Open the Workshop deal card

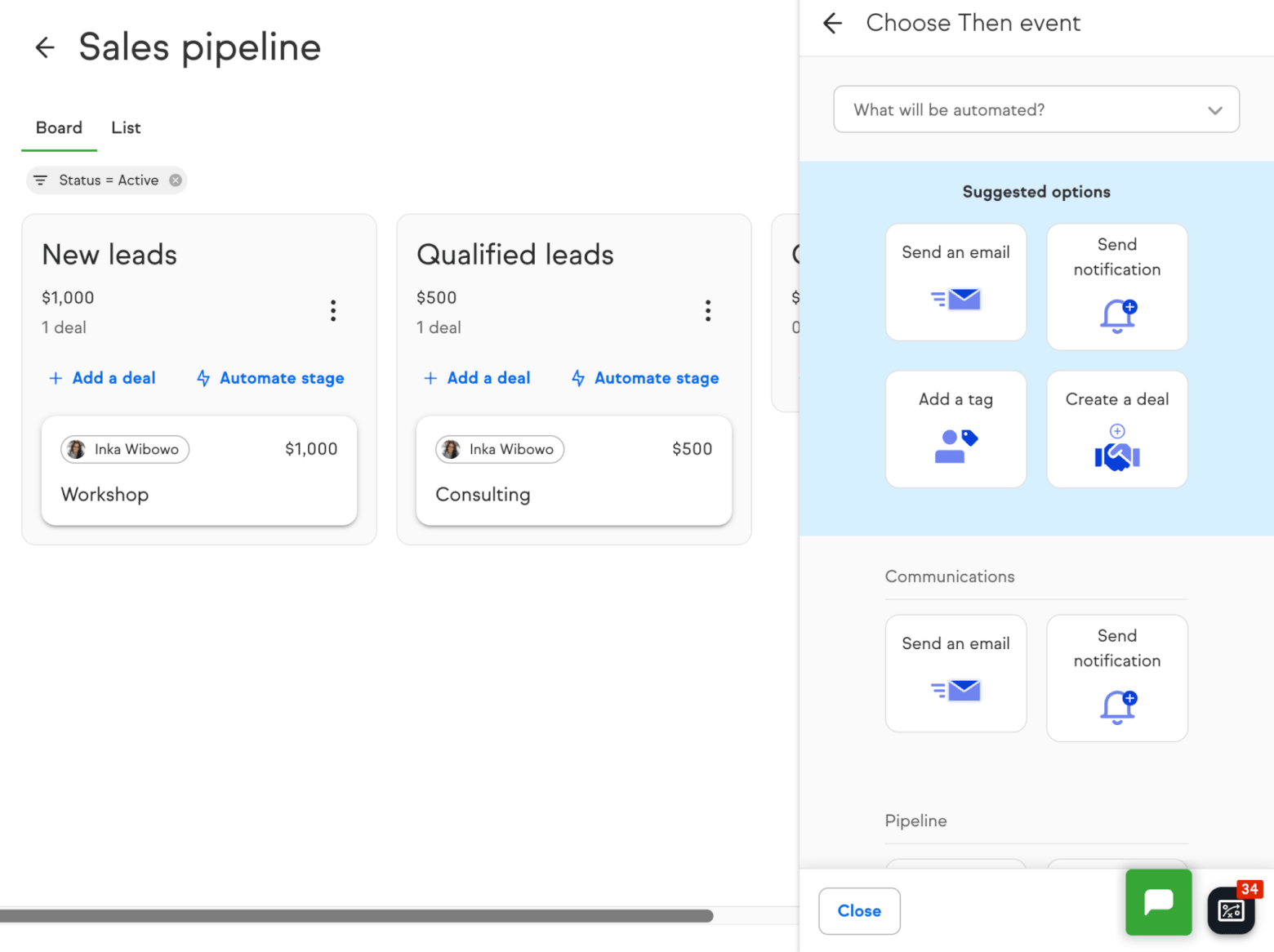198,471
